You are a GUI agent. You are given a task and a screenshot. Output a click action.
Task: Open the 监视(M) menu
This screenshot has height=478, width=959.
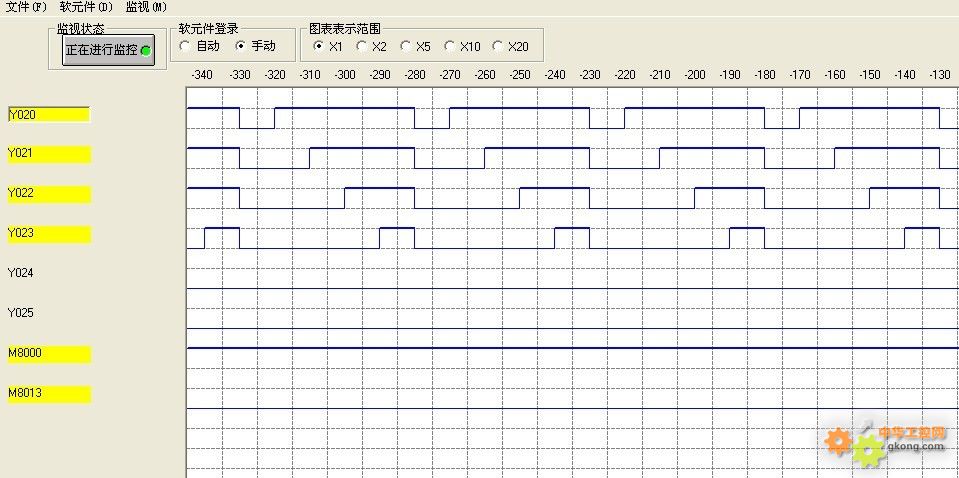click(146, 7)
